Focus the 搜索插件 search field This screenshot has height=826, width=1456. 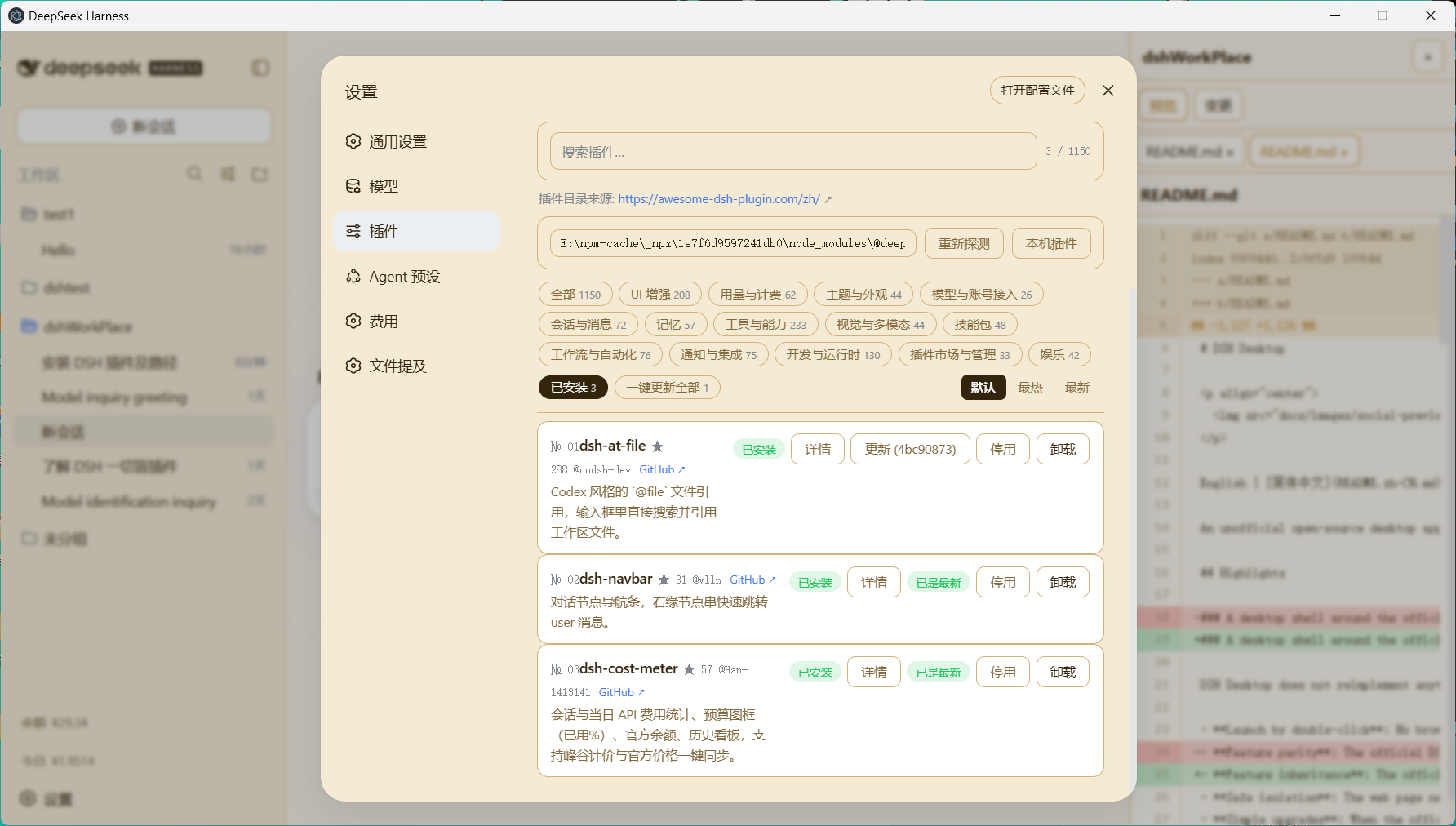pyautogui.click(x=793, y=152)
